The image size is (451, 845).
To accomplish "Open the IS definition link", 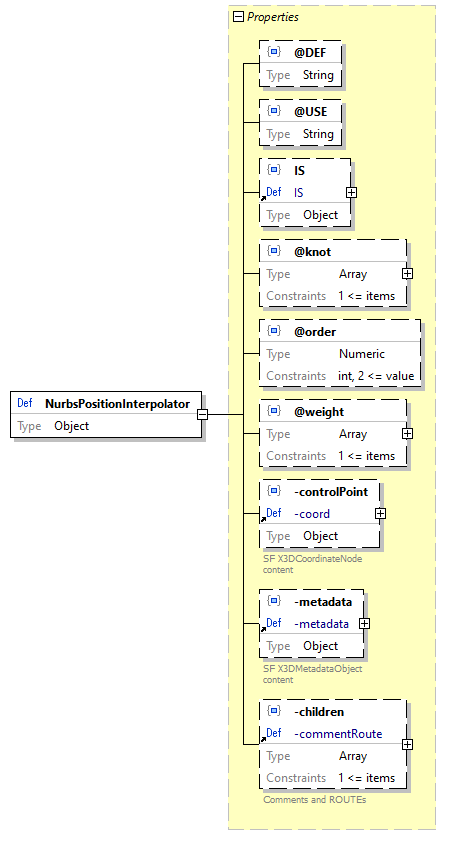I will pos(299,192).
